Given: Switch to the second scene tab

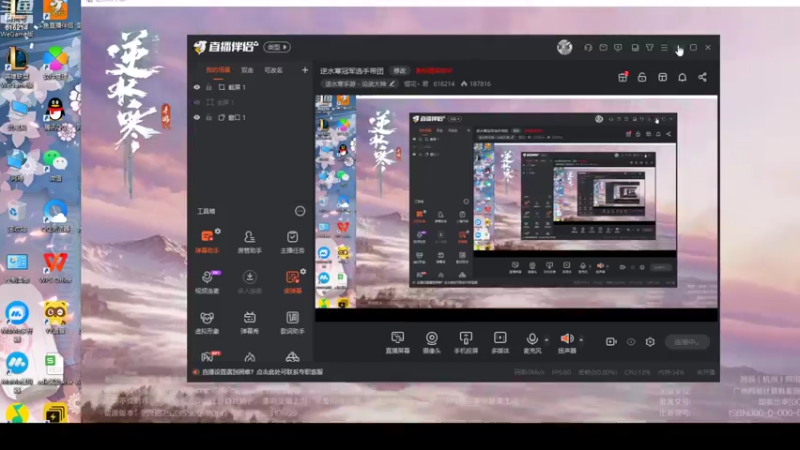Looking at the screenshot, I should tap(247, 70).
